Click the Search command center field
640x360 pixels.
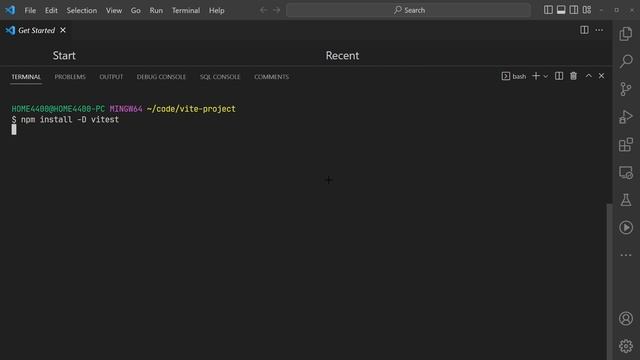(x=409, y=10)
